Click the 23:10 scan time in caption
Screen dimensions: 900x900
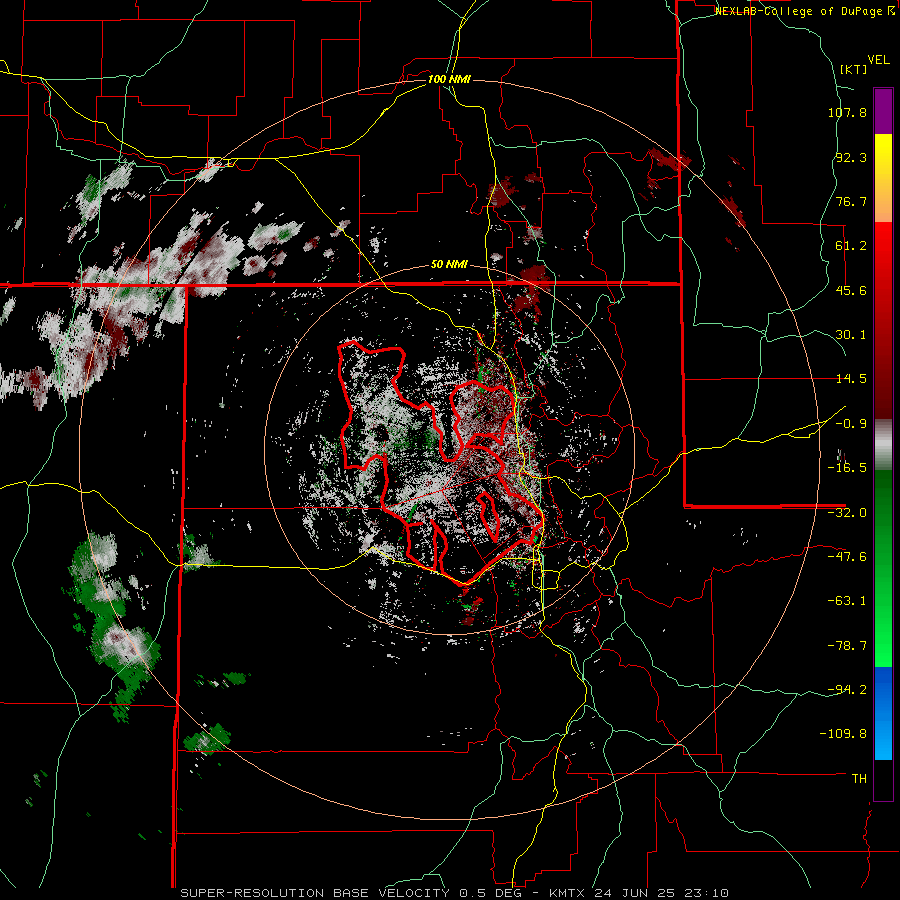(x=709, y=893)
